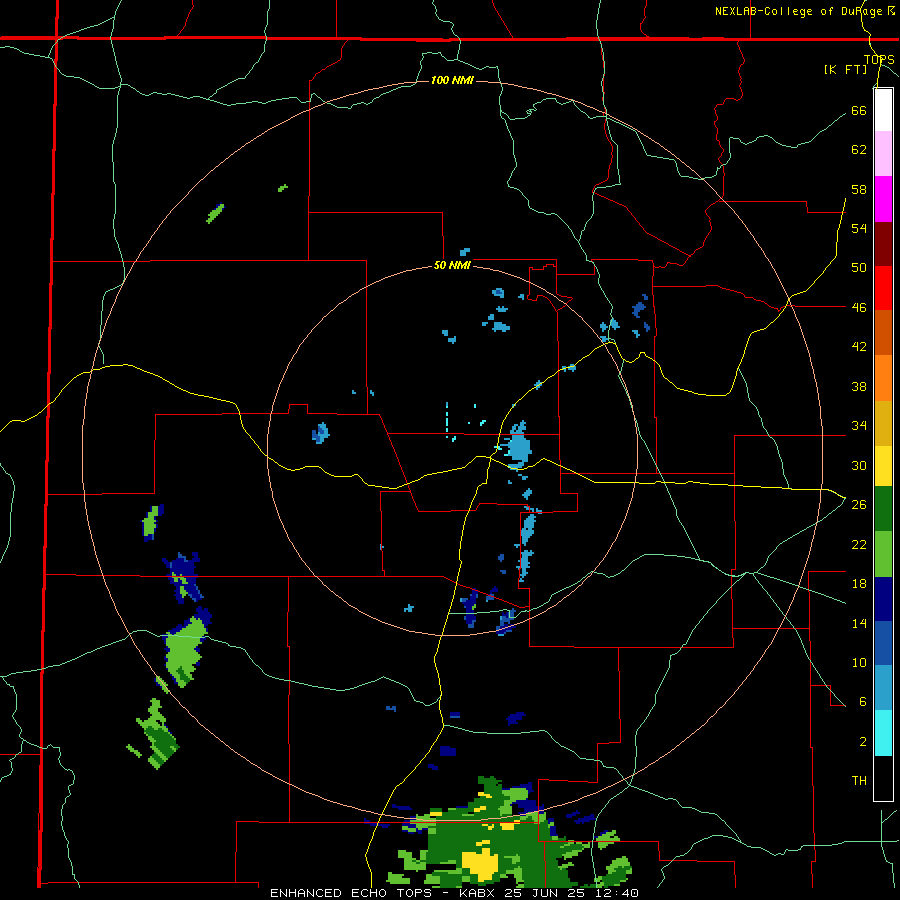Click the 'TH' legend label
Viewport: 900px width, 900px height.
[859, 780]
